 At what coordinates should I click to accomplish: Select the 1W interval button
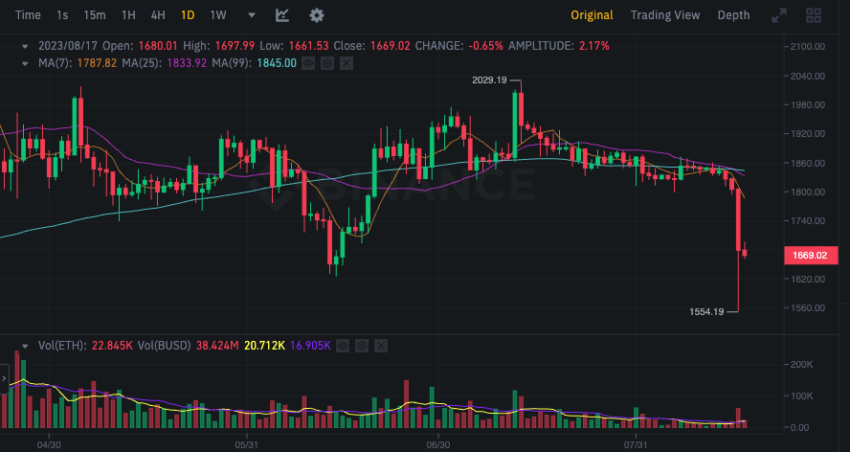click(x=218, y=15)
